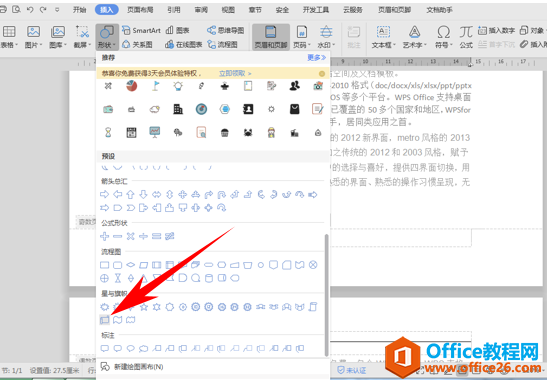The image size is (548, 385).
Task: Choose the wave banner shape
Action: 117,319
